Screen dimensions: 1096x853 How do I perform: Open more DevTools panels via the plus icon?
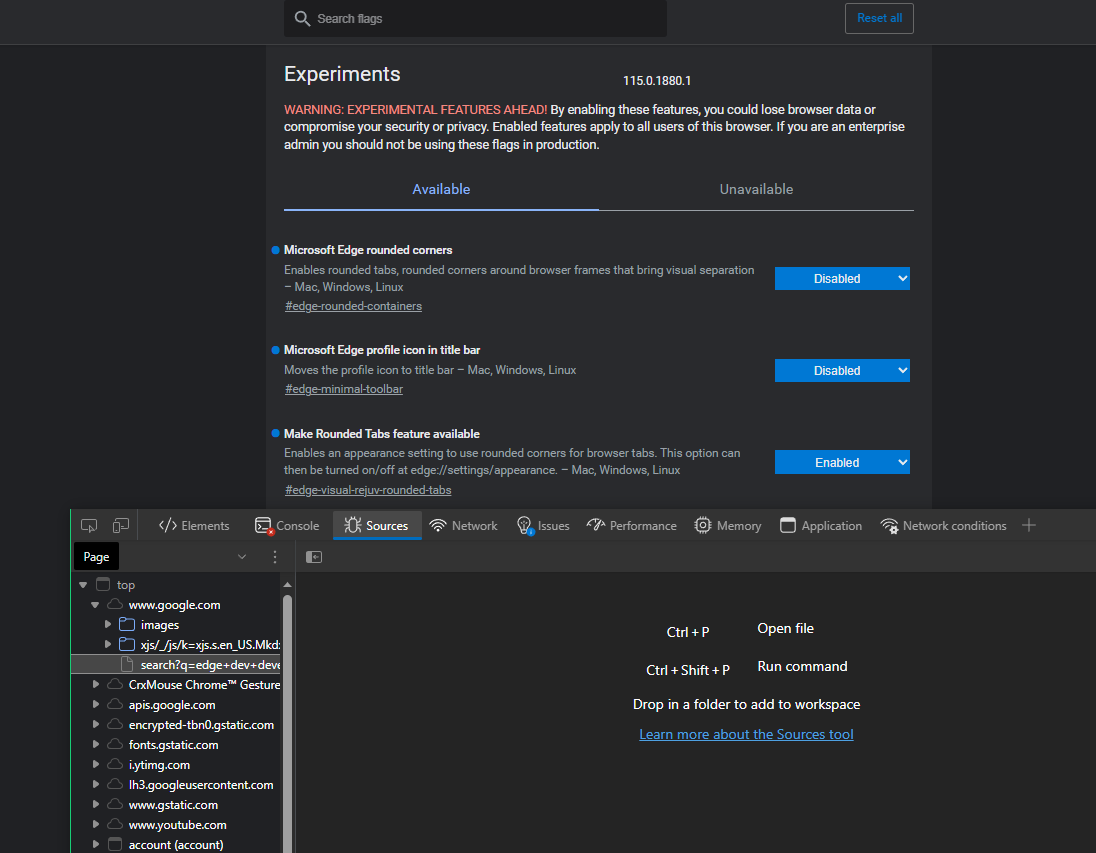click(1030, 524)
